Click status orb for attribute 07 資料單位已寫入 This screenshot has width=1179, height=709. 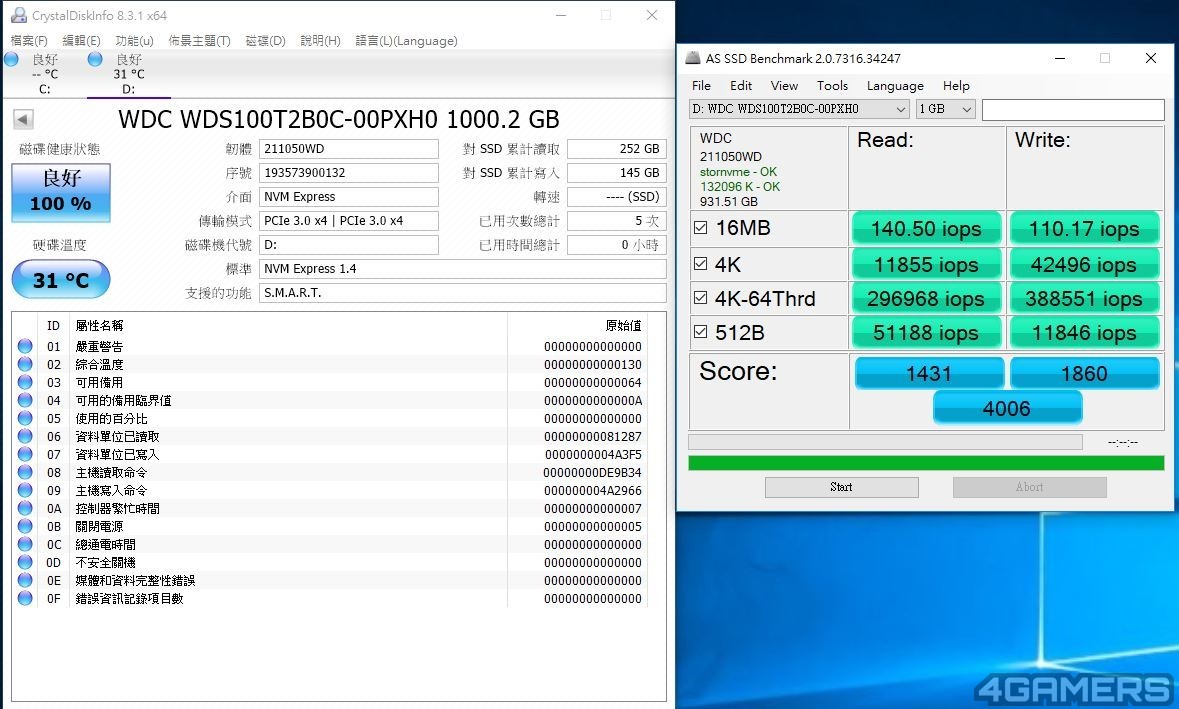(x=26, y=455)
